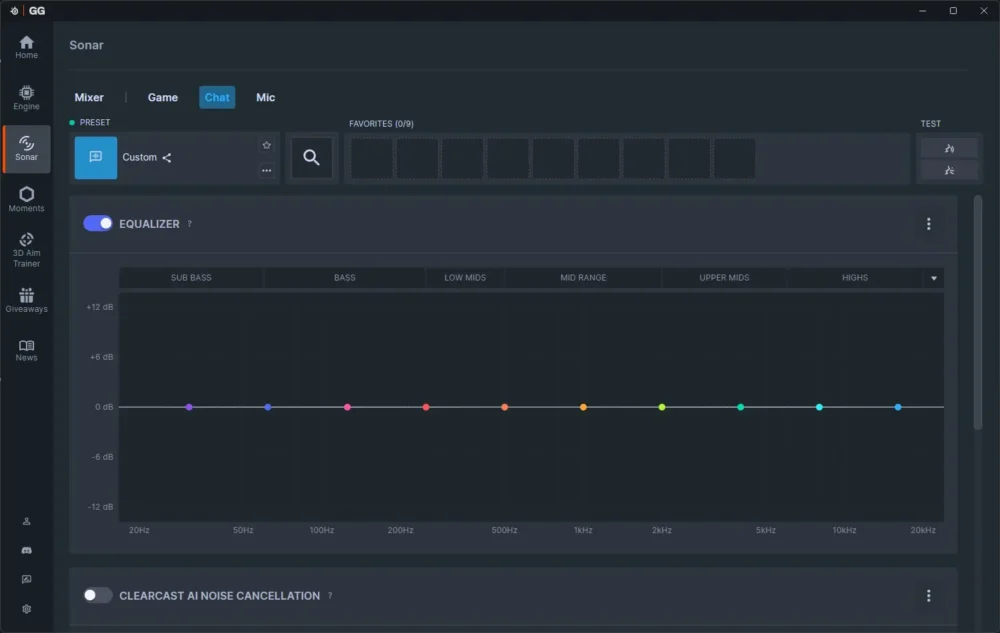
Task: Open the News section
Action: point(26,351)
